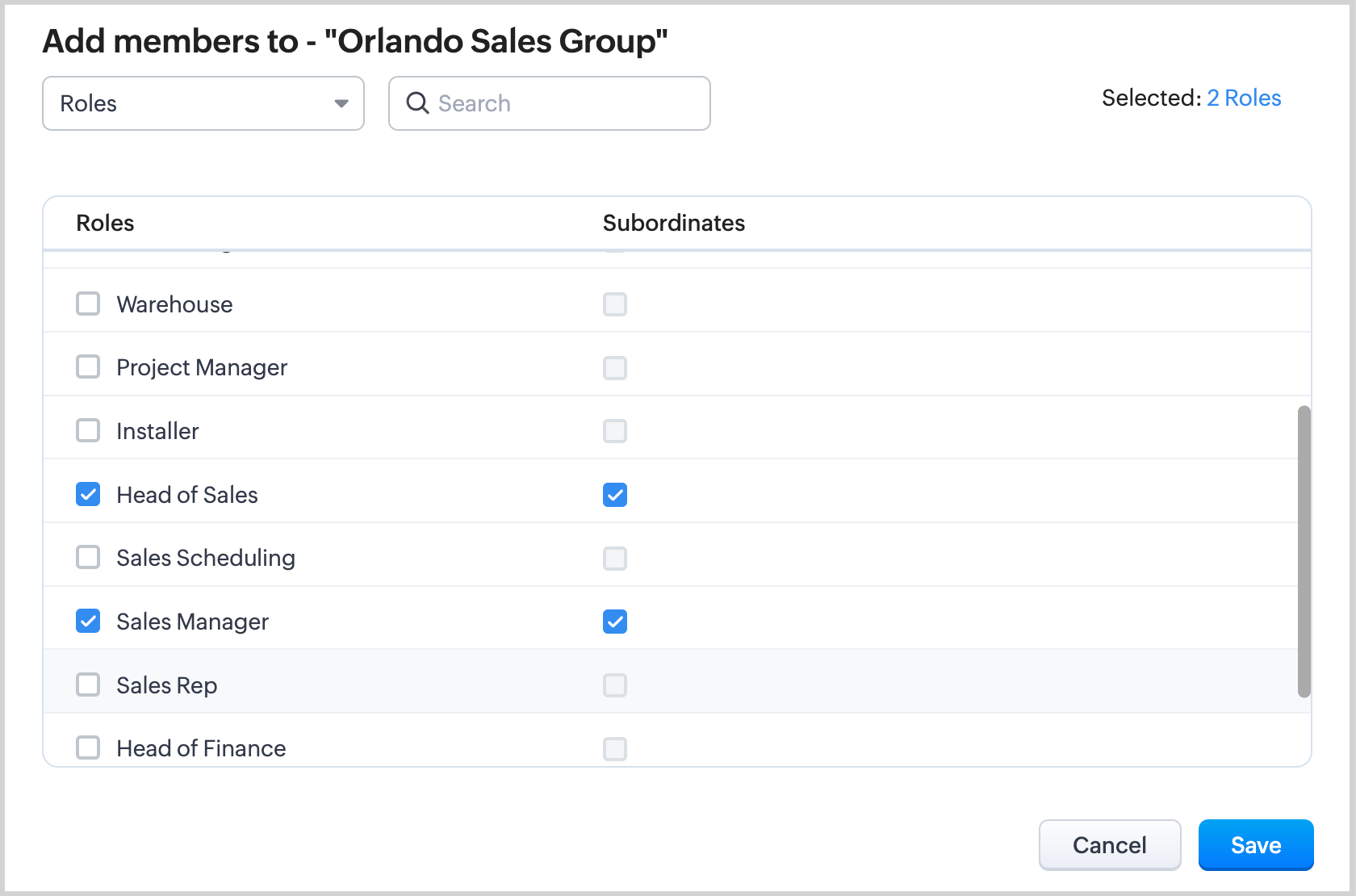Click the search magnifier icon
The image size is (1356, 896).
pos(417,103)
